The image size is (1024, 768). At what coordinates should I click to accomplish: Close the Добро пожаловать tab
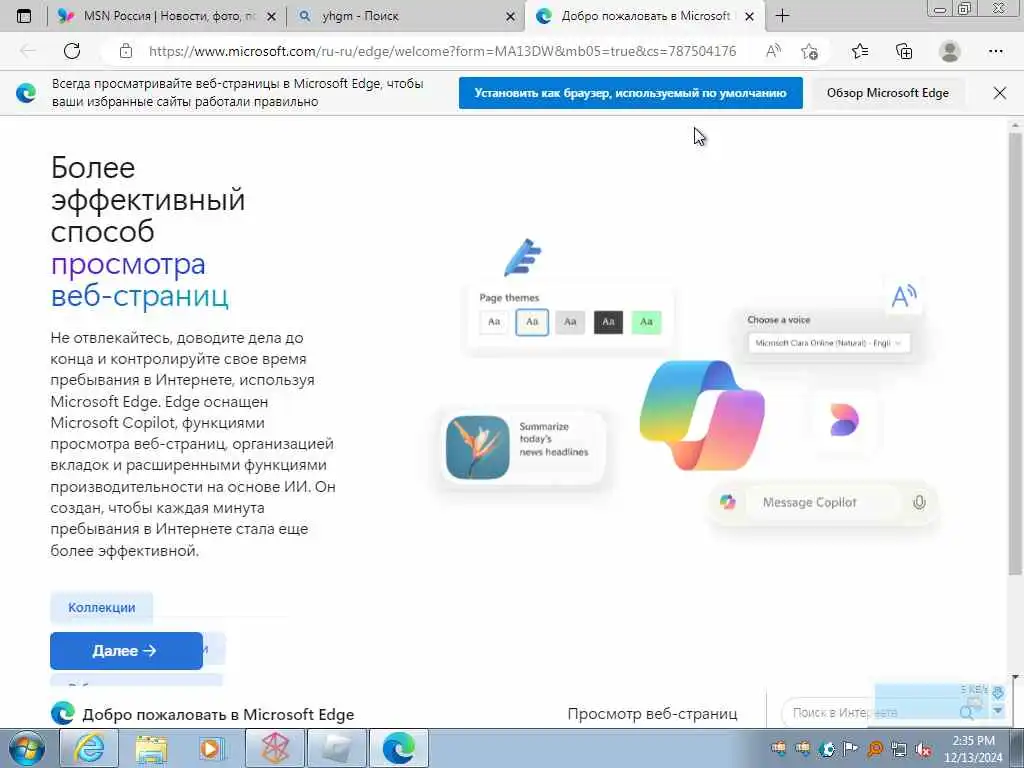coord(750,16)
